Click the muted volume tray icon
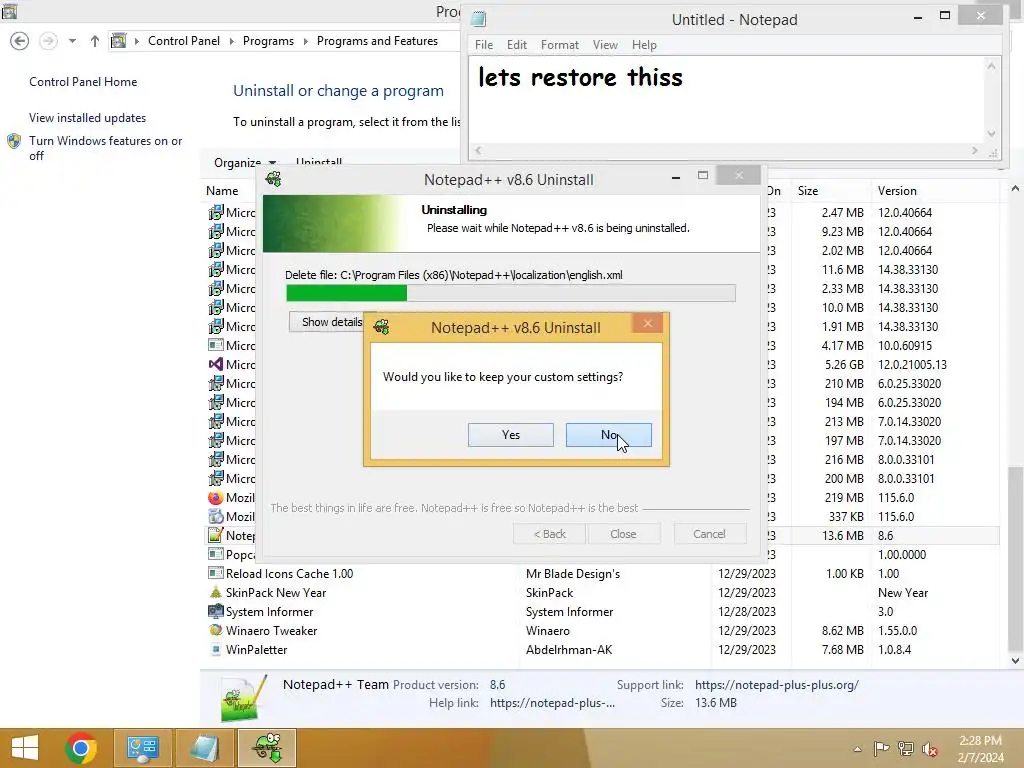1024x768 pixels. [929, 749]
